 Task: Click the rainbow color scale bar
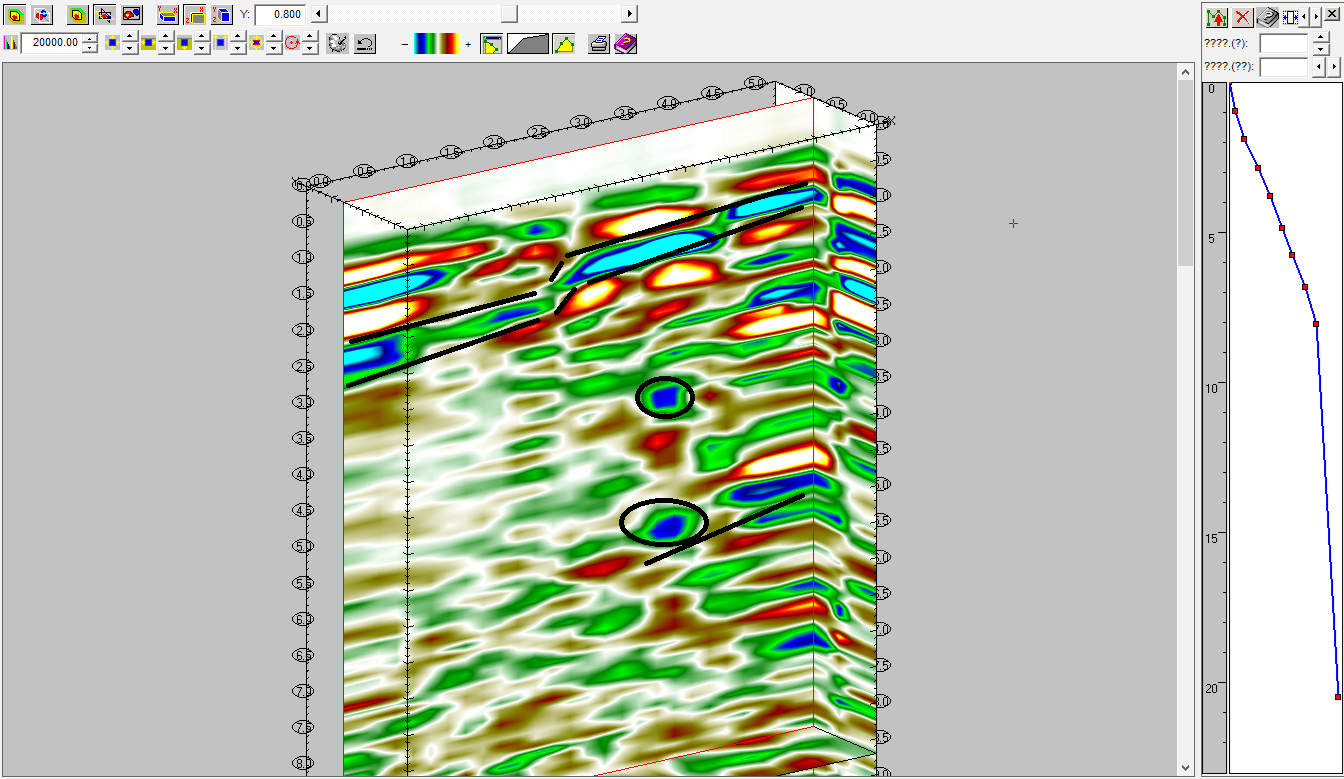pyautogui.click(x=437, y=43)
